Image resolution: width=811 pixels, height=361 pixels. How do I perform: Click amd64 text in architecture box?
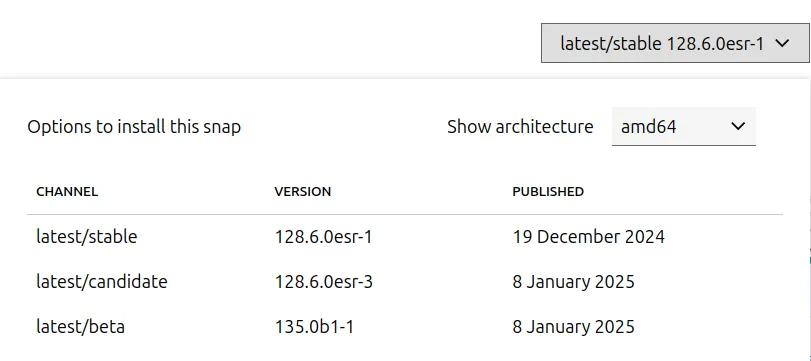point(649,127)
